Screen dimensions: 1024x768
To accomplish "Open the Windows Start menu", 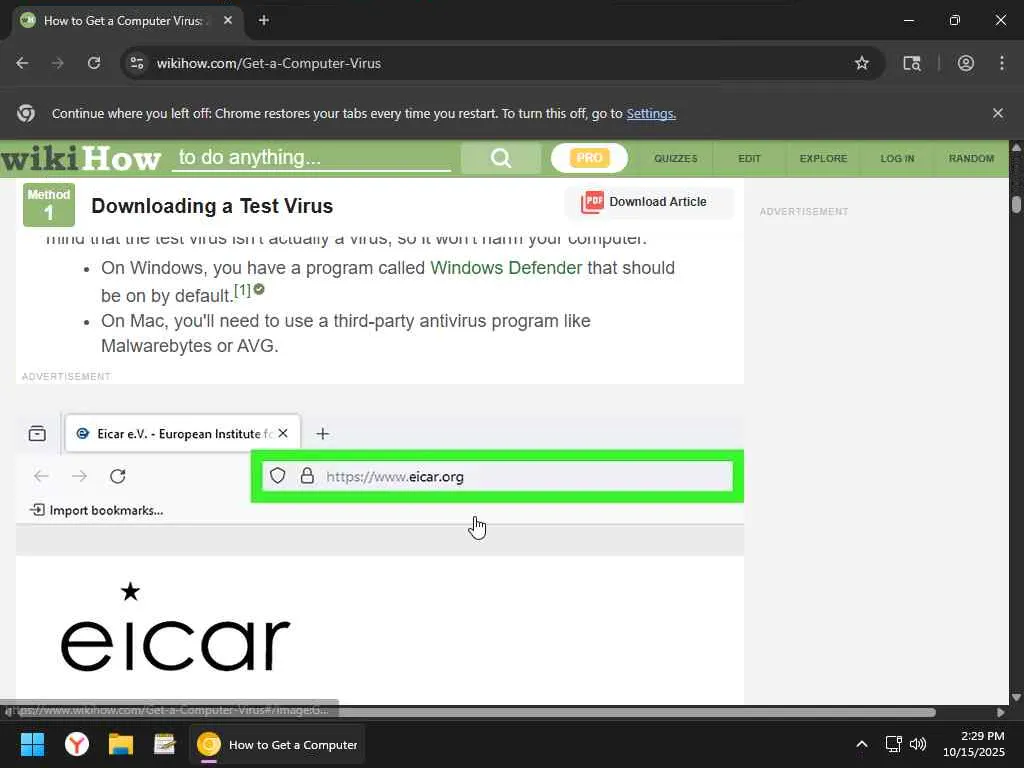I will (x=32, y=744).
